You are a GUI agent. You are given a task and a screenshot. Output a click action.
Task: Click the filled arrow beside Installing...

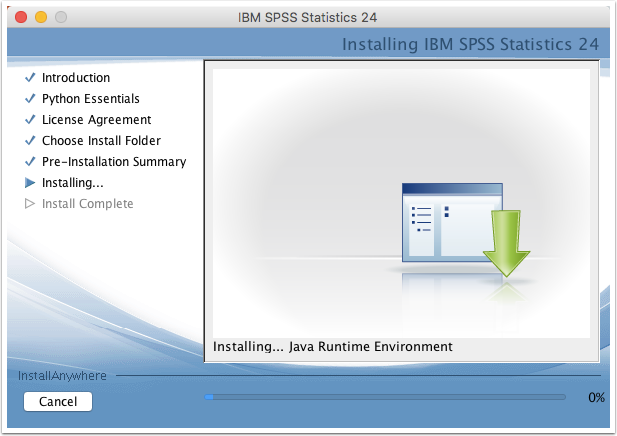tap(30, 183)
